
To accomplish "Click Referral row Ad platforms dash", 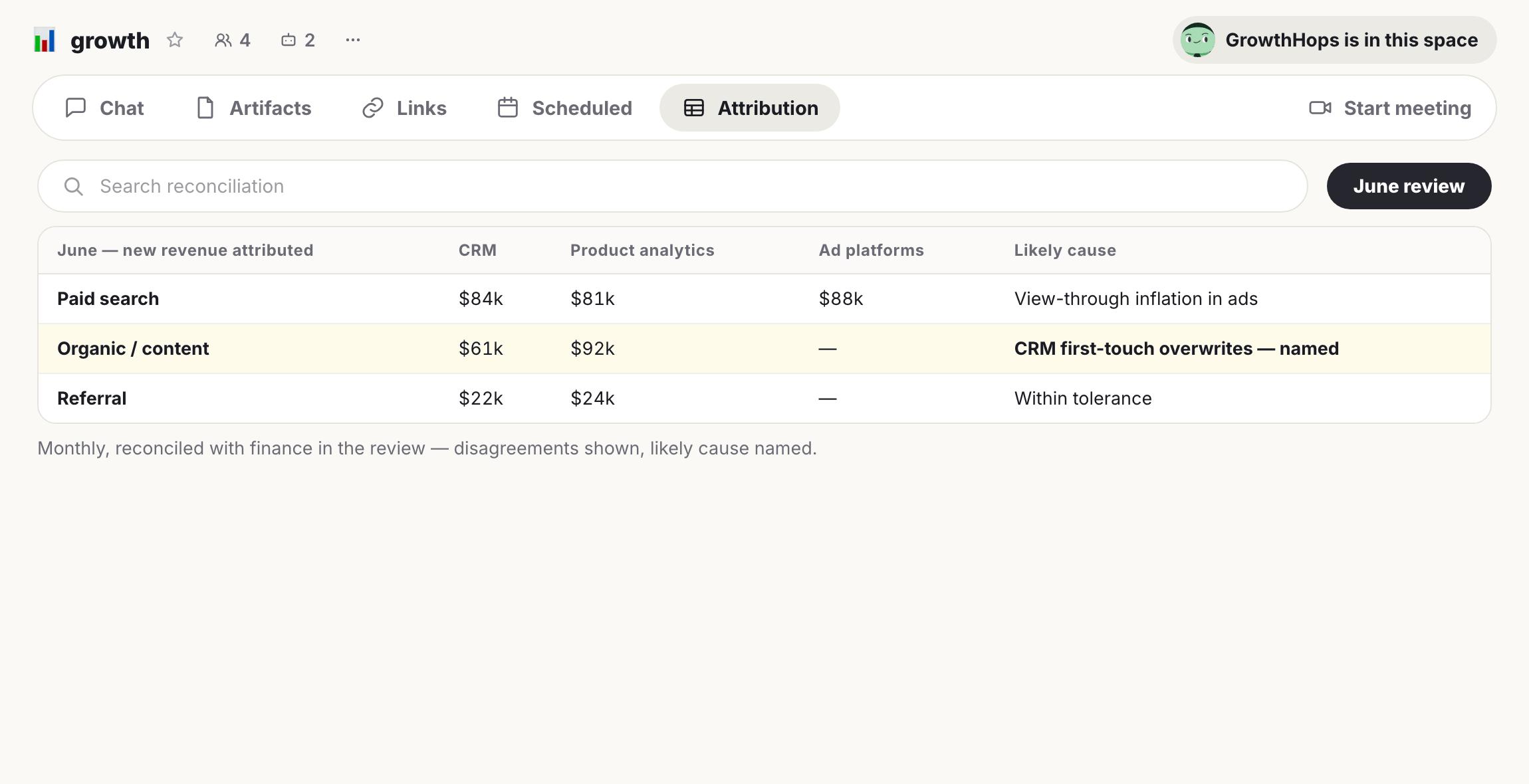I will 828,399.
